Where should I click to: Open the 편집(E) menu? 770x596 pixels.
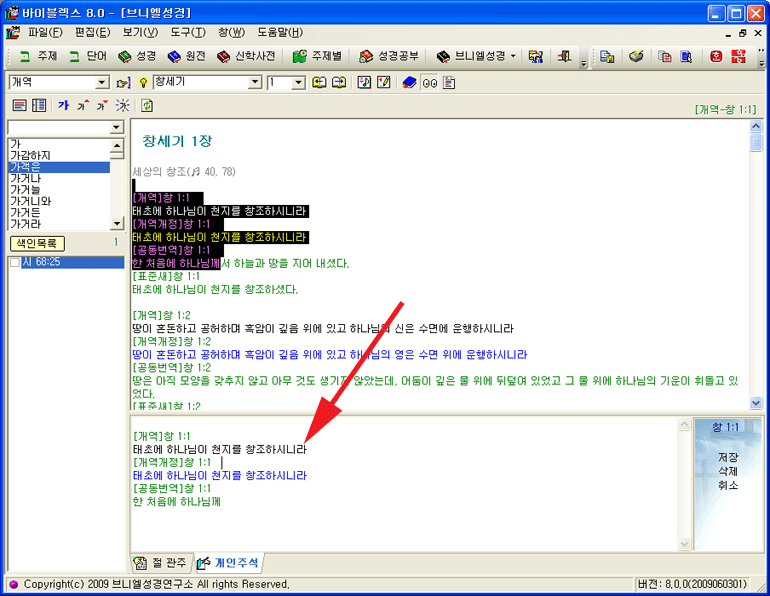(92, 32)
